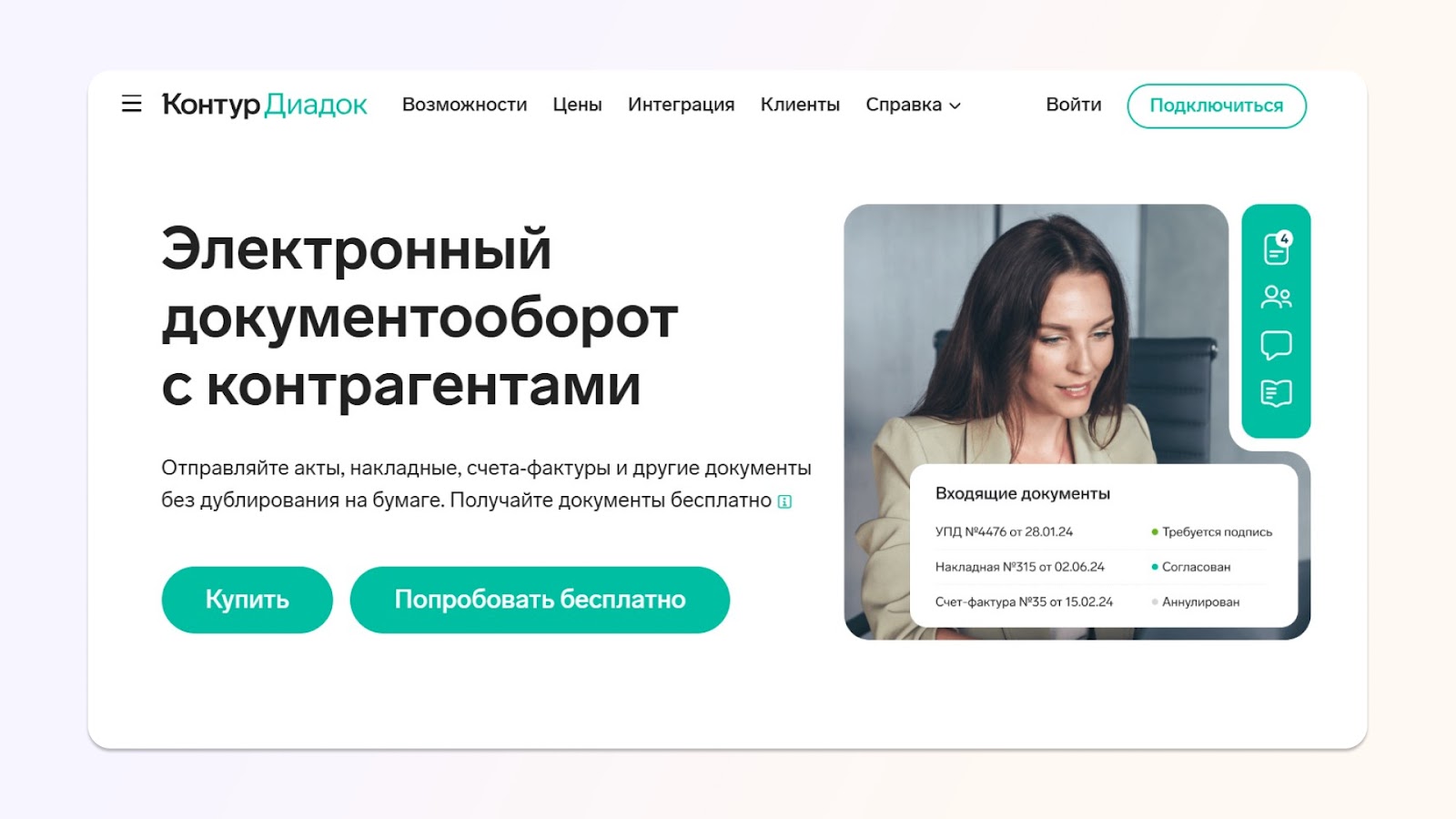1456x819 pixels.
Task: Click the Купить button
Action: tap(247, 600)
